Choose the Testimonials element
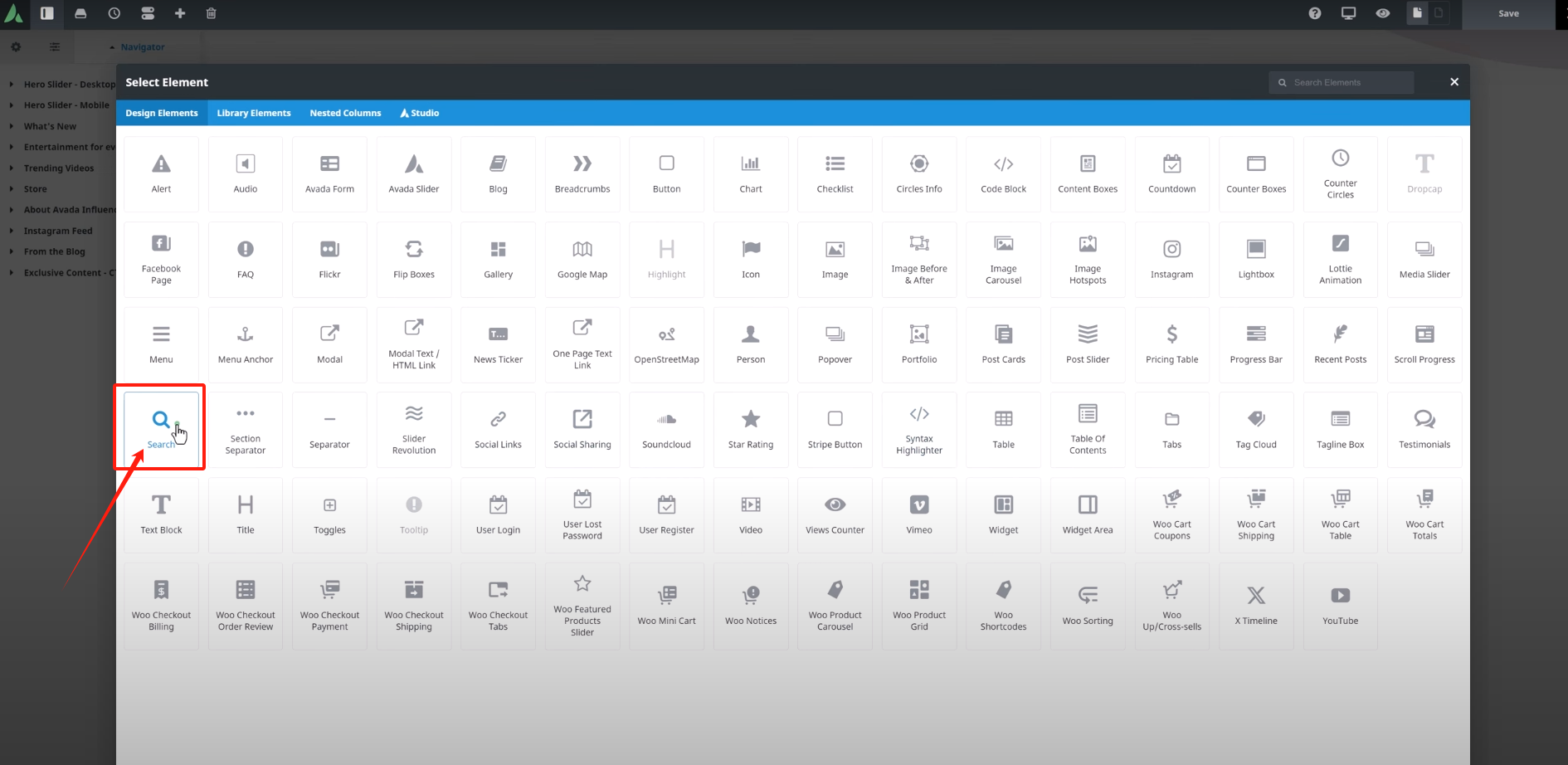This screenshot has width=1568, height=765. click(1424, 429)
